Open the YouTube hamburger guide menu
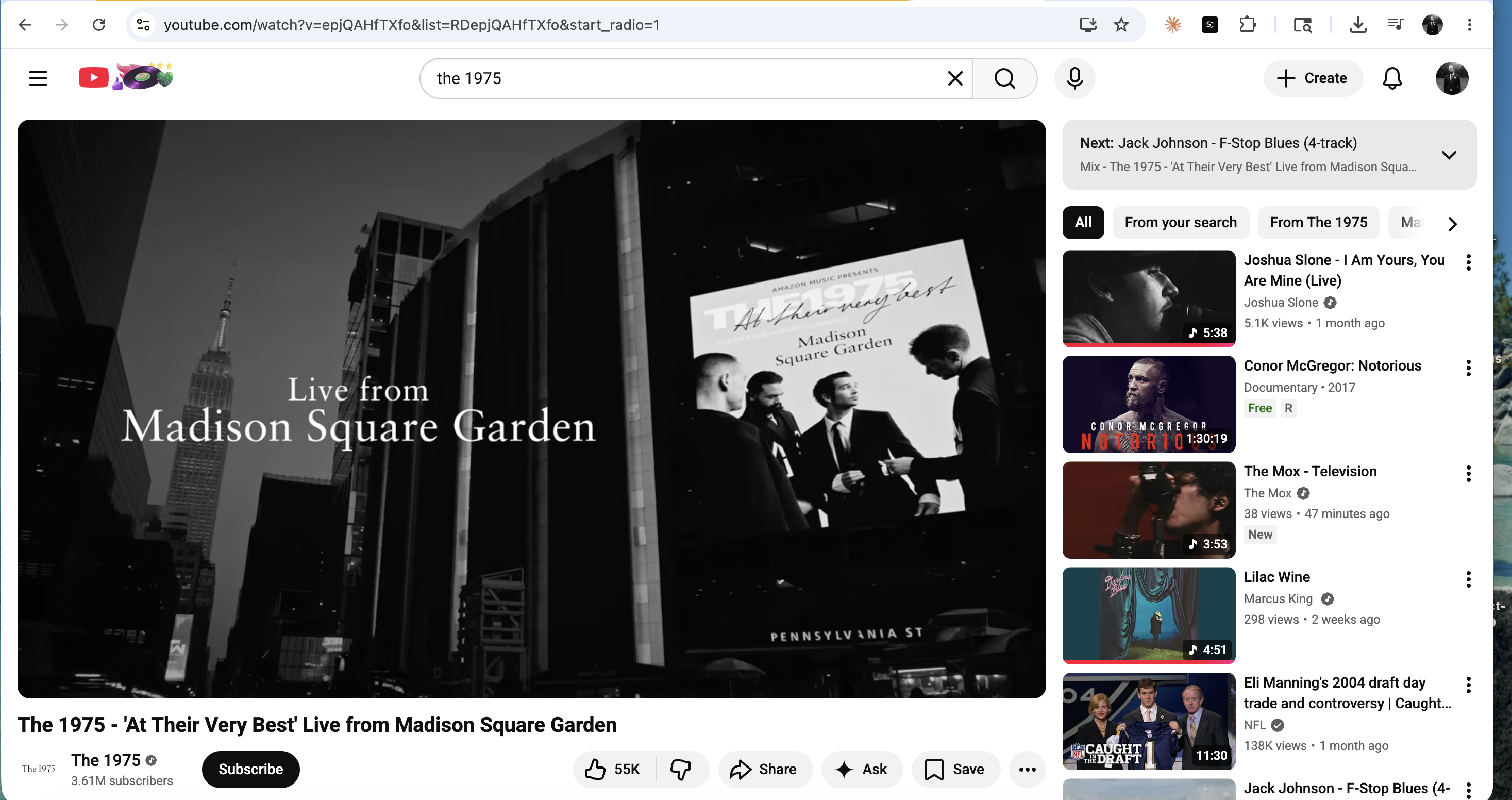Image resolution: width=1512 pixels, height=800 pixels. point(38,78)
